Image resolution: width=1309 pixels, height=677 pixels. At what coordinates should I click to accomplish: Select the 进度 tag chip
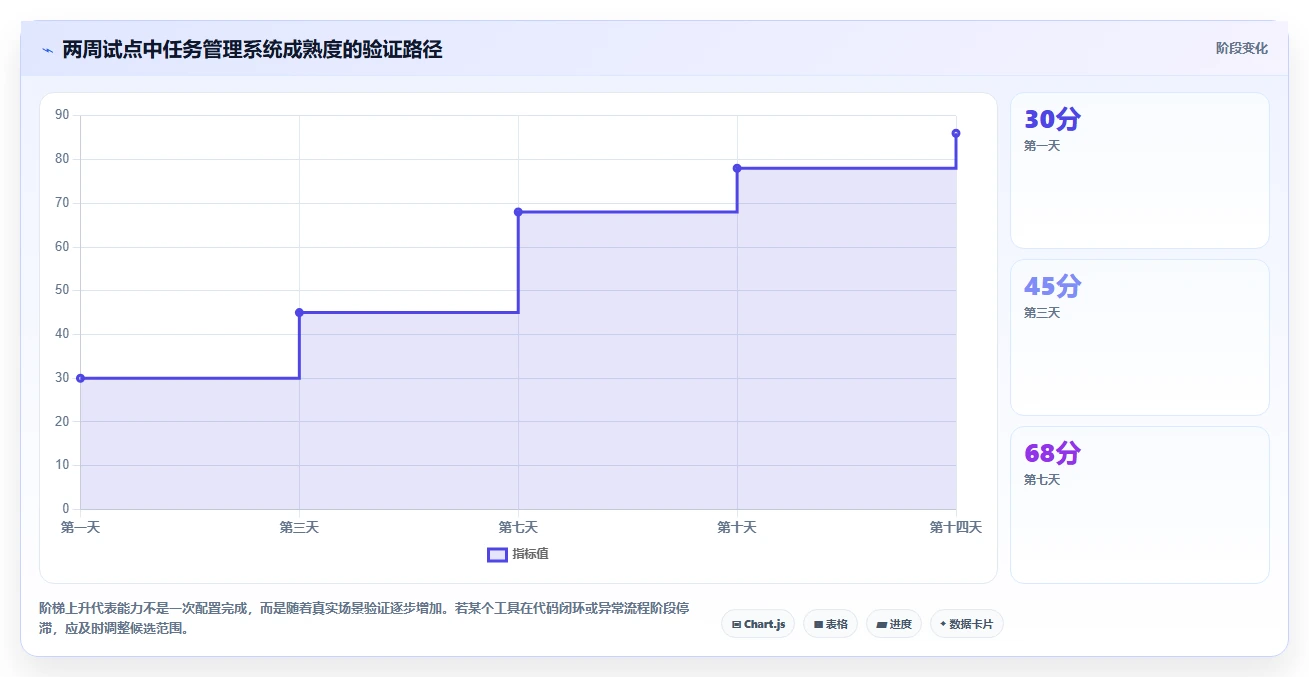894,624
